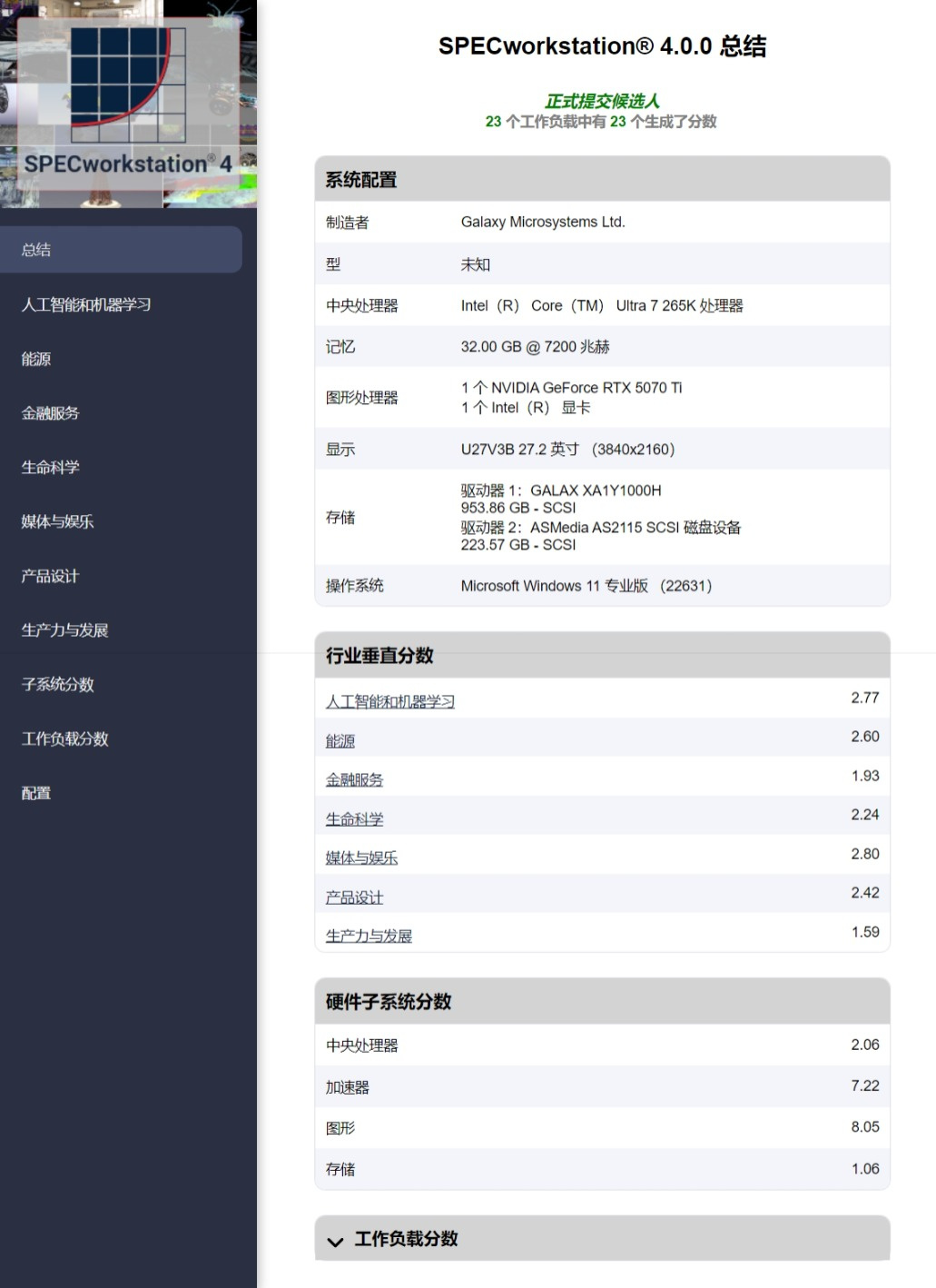This screenshot has width=936, height=1288.
Task: Click the 硬件子系统分数 section header
Action: 602,1001
